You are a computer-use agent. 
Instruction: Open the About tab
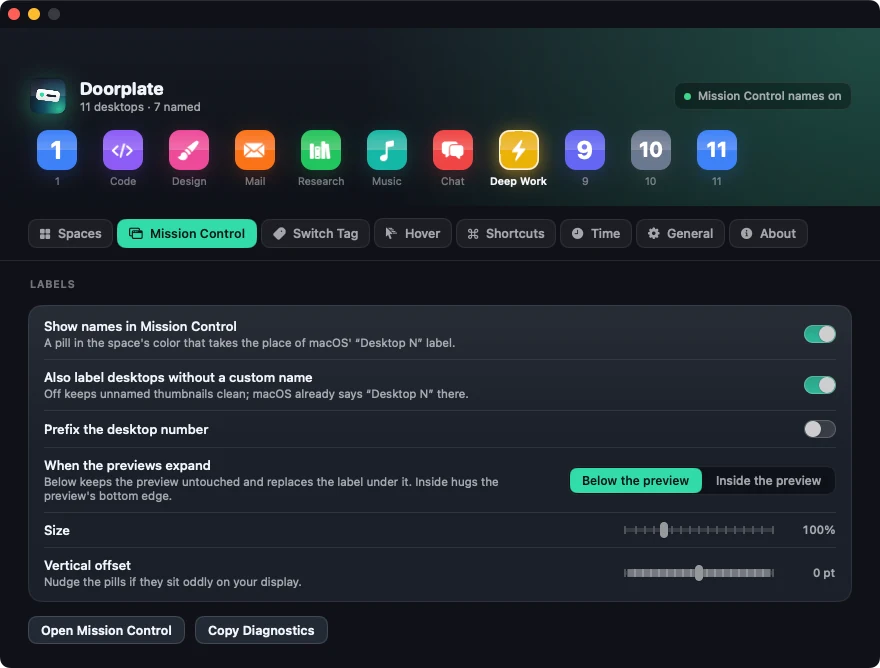tap(768, 234)
